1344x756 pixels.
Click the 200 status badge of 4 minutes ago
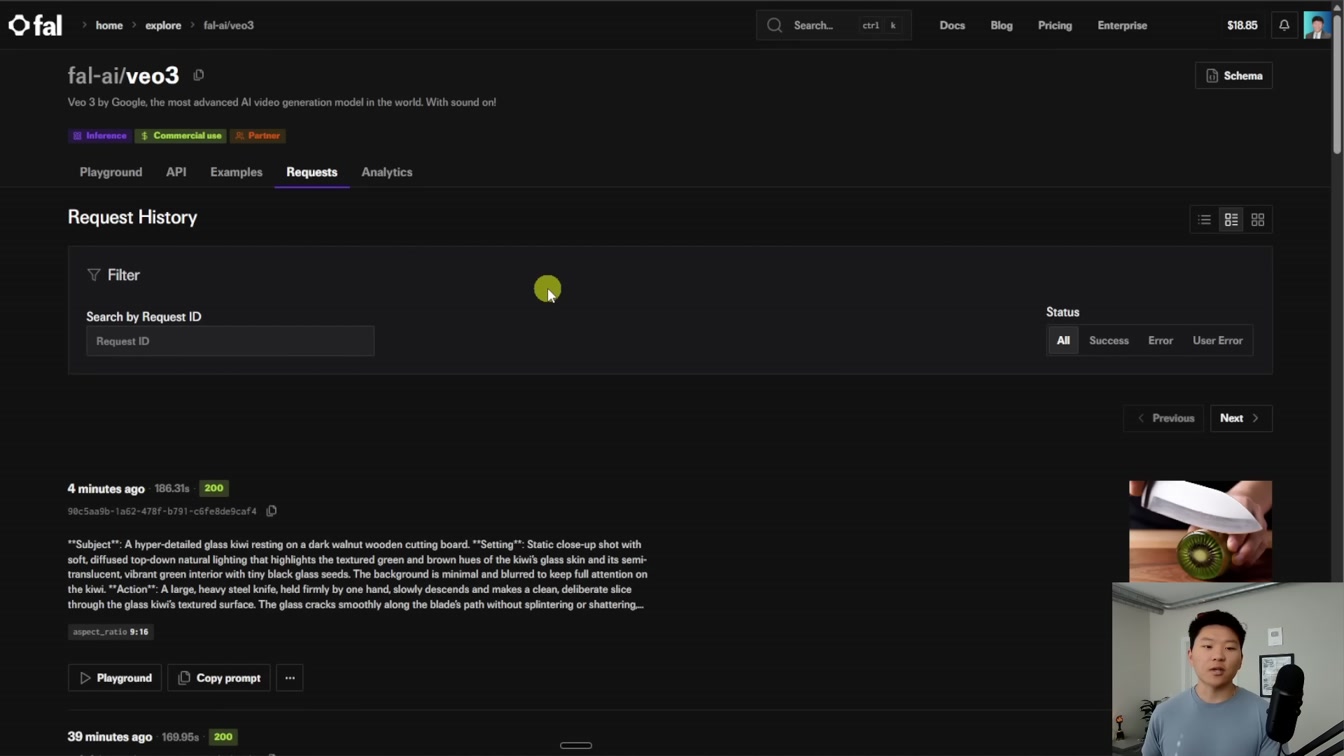coord(214,488)
